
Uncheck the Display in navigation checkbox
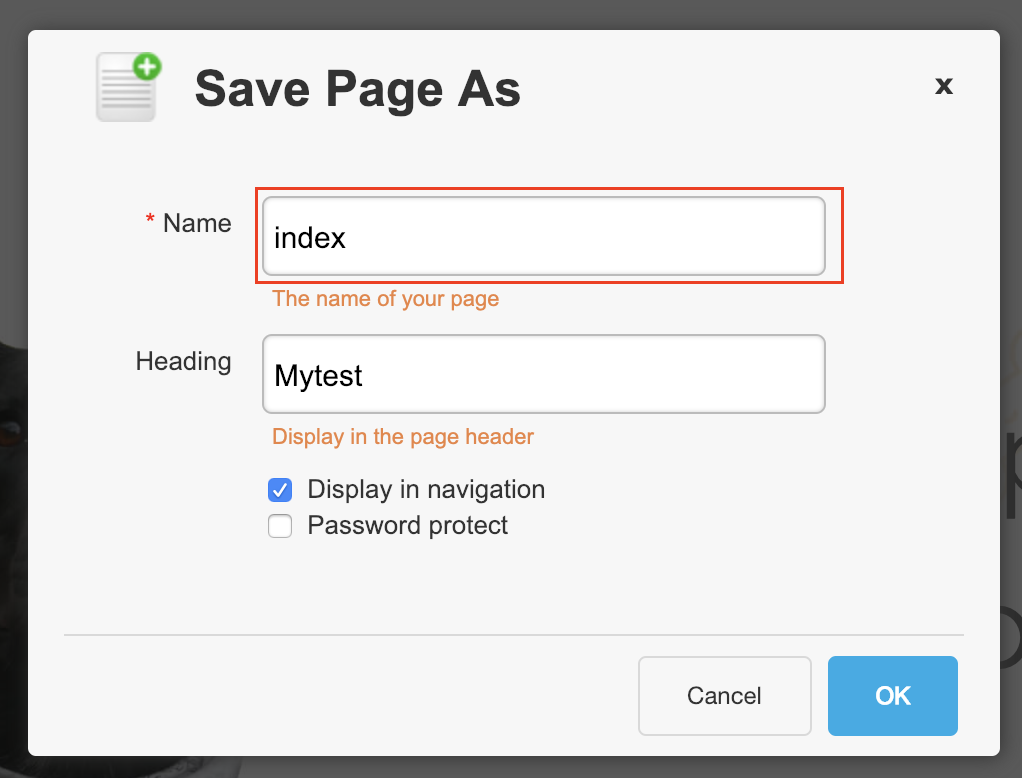point(280,490)
